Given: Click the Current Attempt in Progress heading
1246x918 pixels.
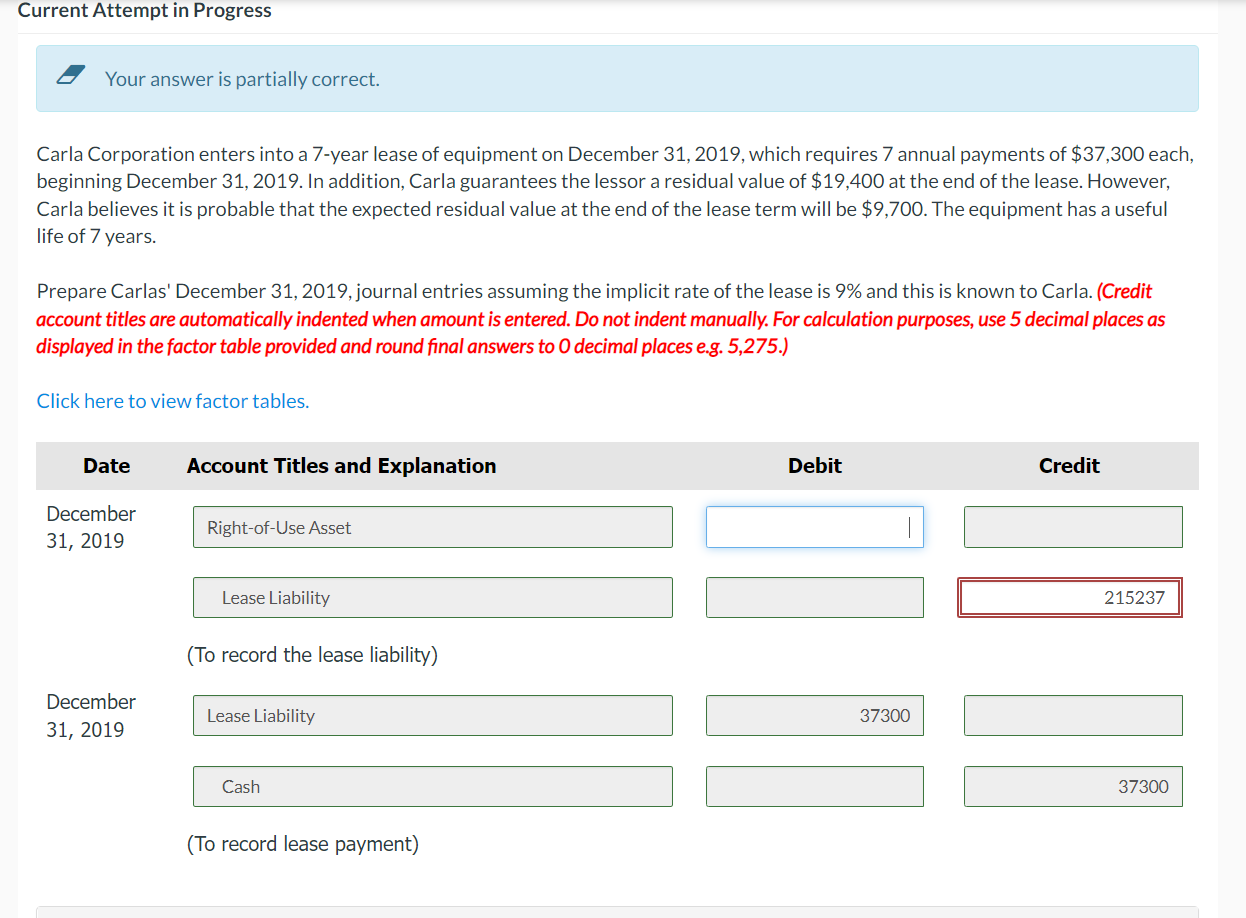Looking at the screenshot, I should click(x=145, y=11).
